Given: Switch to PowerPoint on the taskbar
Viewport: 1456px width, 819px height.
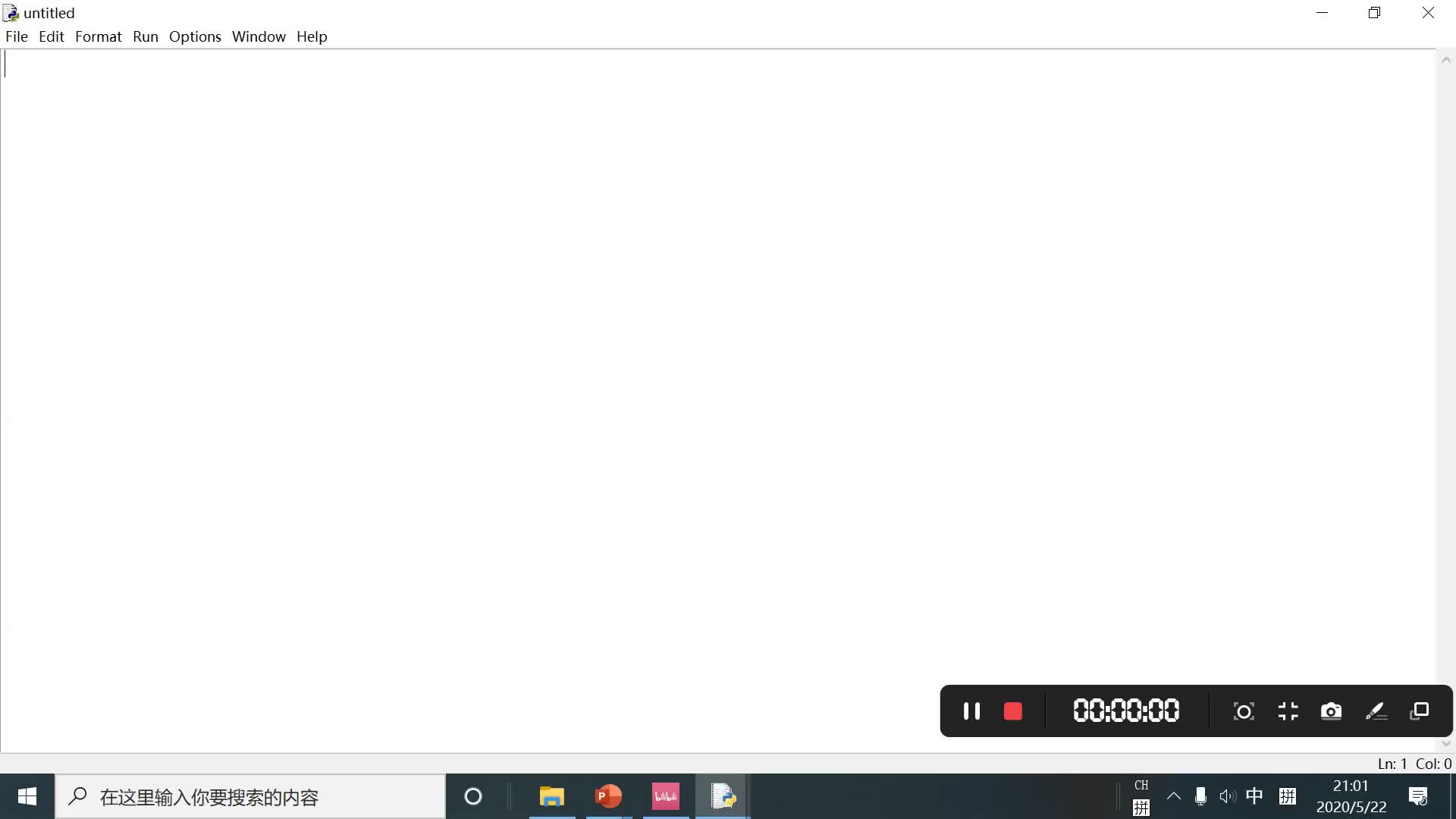Looking at the screenshot, I should point(608,796).
